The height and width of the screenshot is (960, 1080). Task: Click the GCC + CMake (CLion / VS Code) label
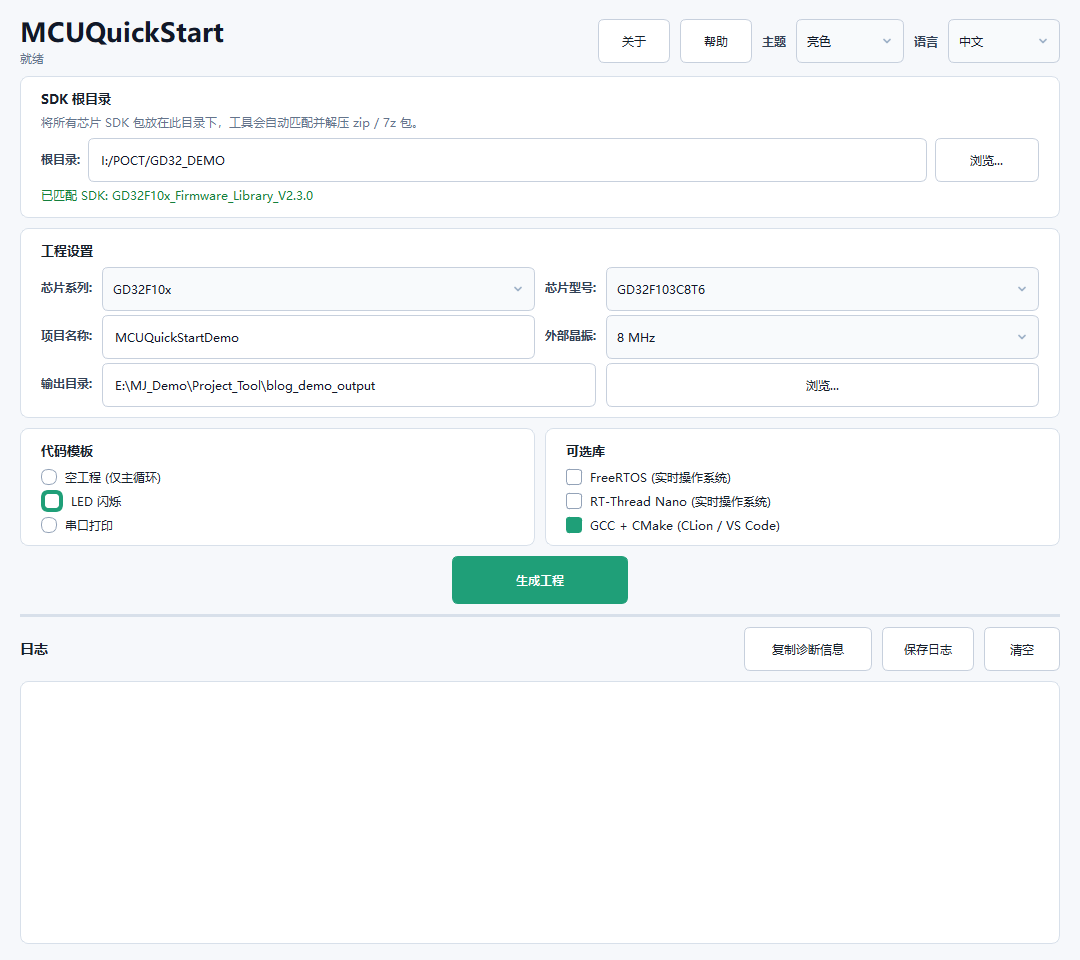[685, 525]
